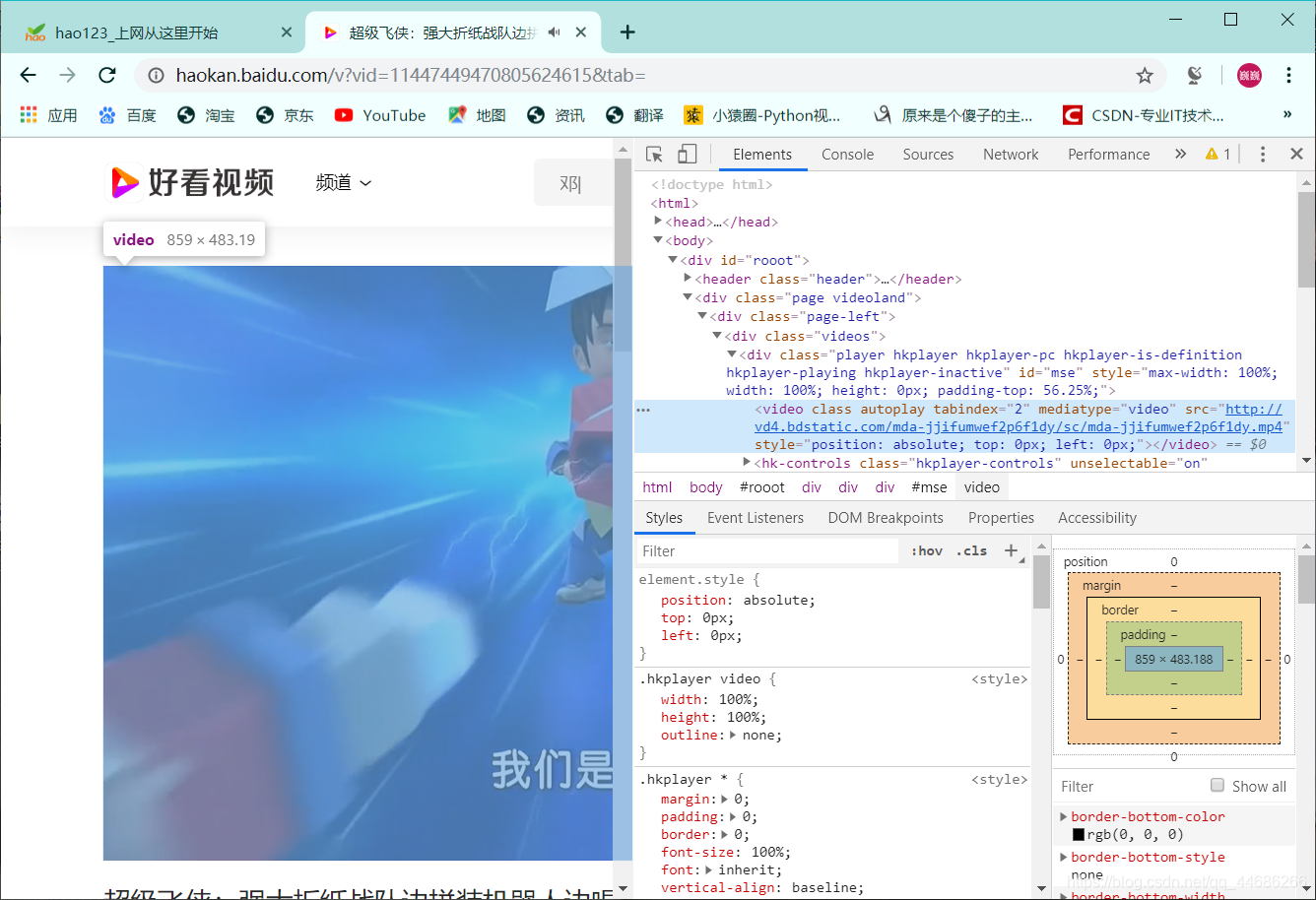
Task: Click the Styles filter input field
Action: tap(766, 551)
